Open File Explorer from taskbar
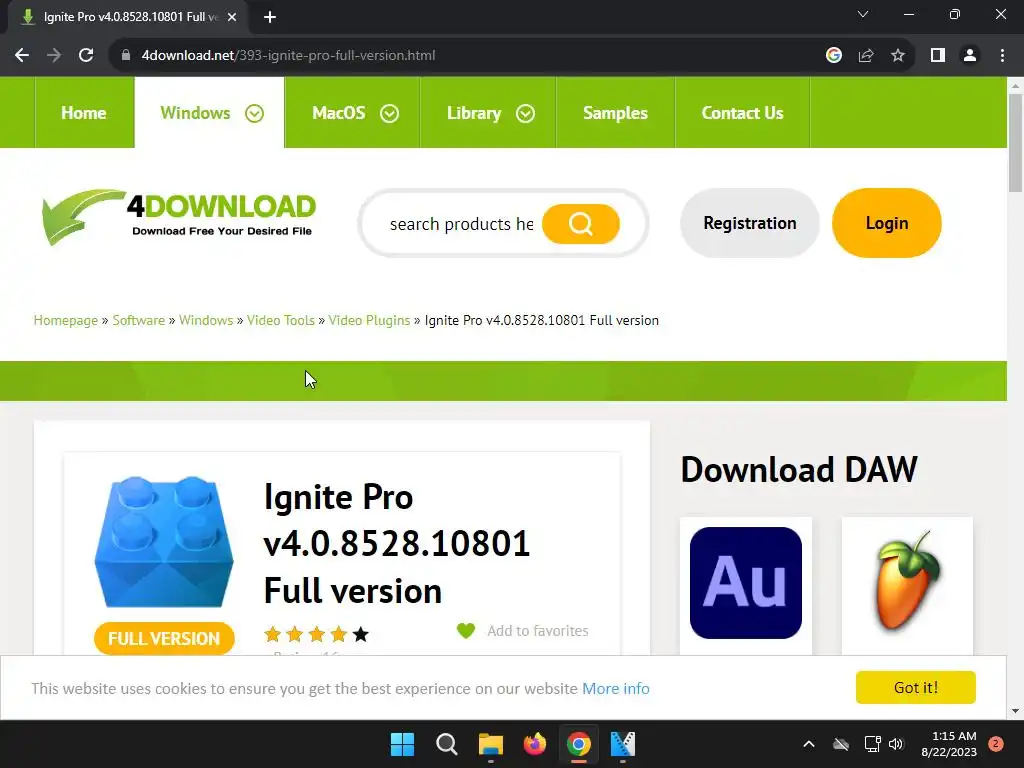The image size is (1024, 768). (x=490, y=744)
